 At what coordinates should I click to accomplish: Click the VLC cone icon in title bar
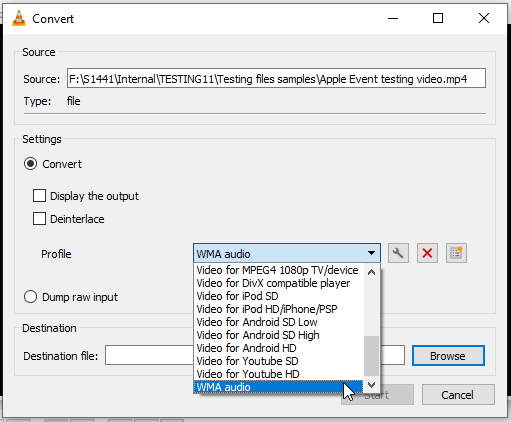pyautogui.click(x=19, y=18)
